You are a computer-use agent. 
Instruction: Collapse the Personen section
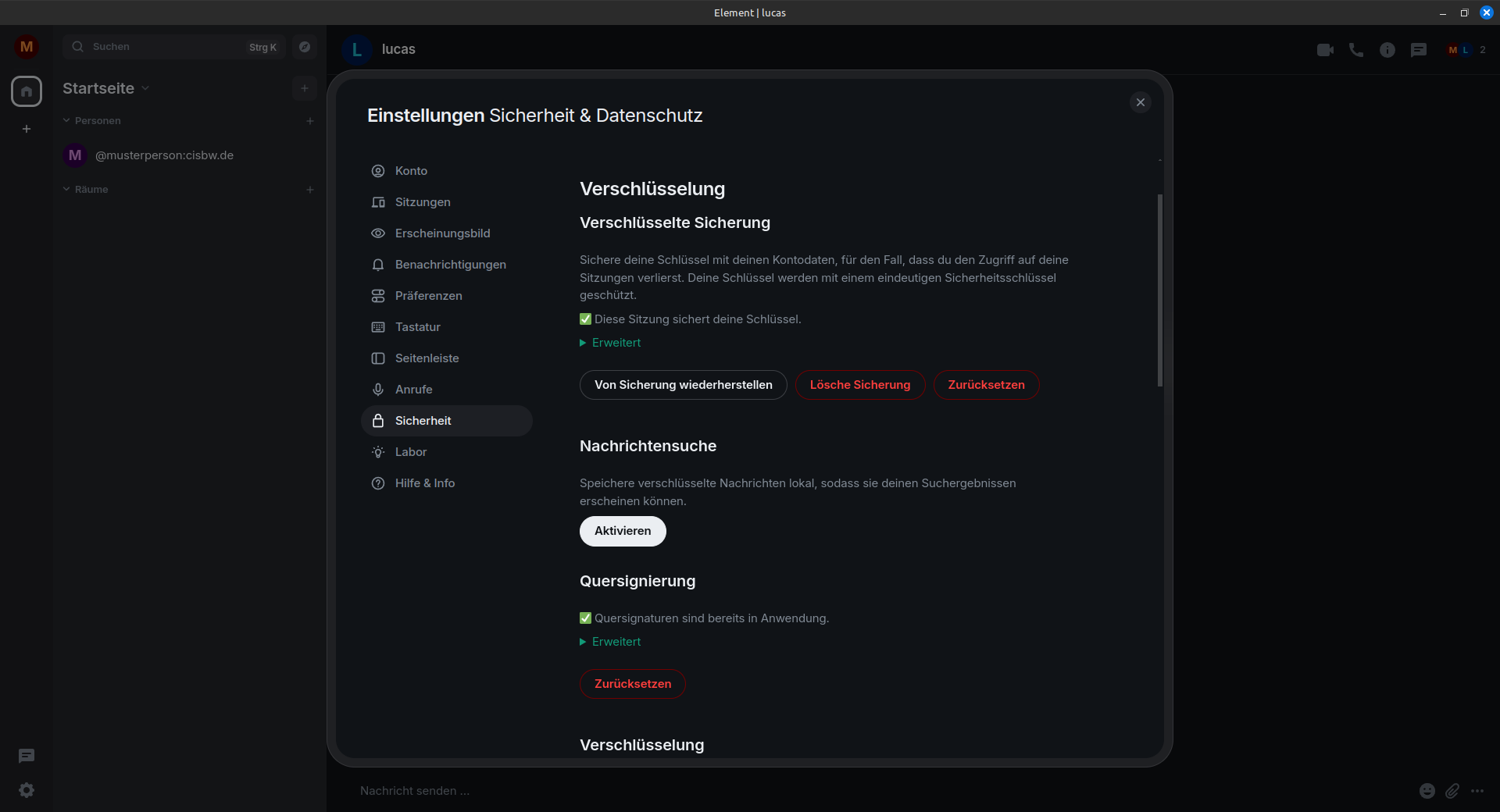66,120
